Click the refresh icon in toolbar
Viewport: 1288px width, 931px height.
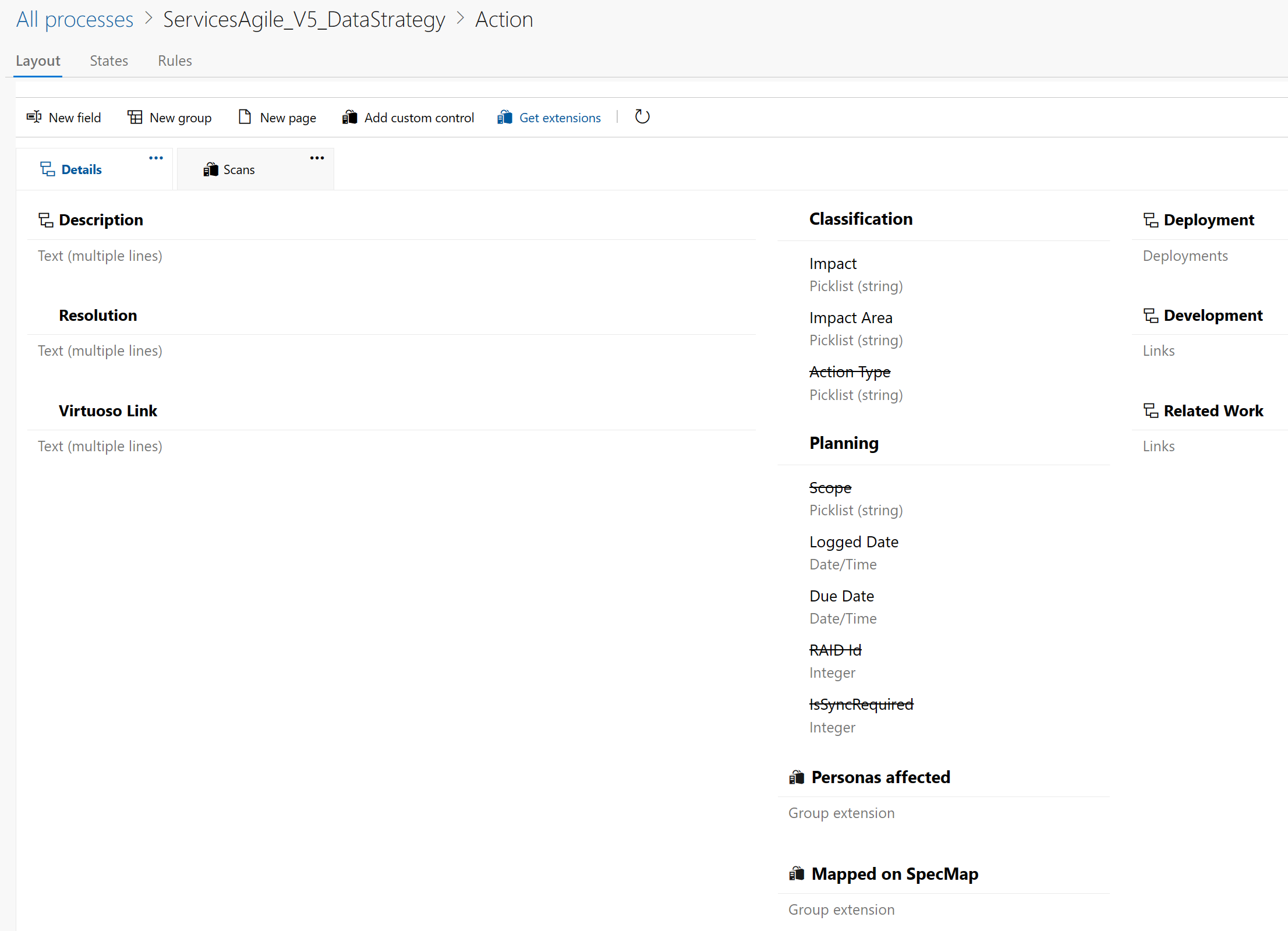[x=642, y=117]
